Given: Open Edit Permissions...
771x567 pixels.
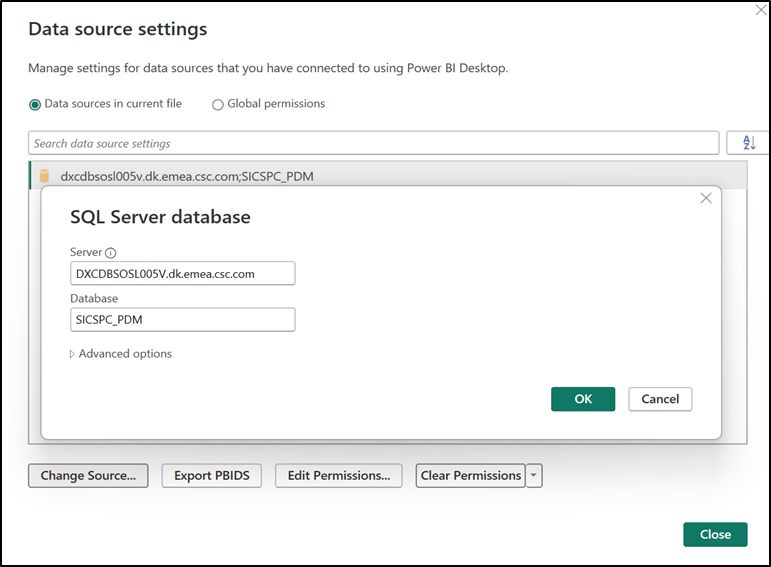Looking at the screenshot, I should coord(339,476).
